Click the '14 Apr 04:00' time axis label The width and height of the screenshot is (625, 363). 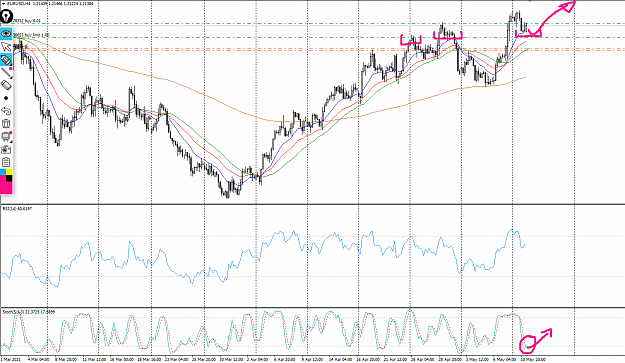click(x=340, y=359)
